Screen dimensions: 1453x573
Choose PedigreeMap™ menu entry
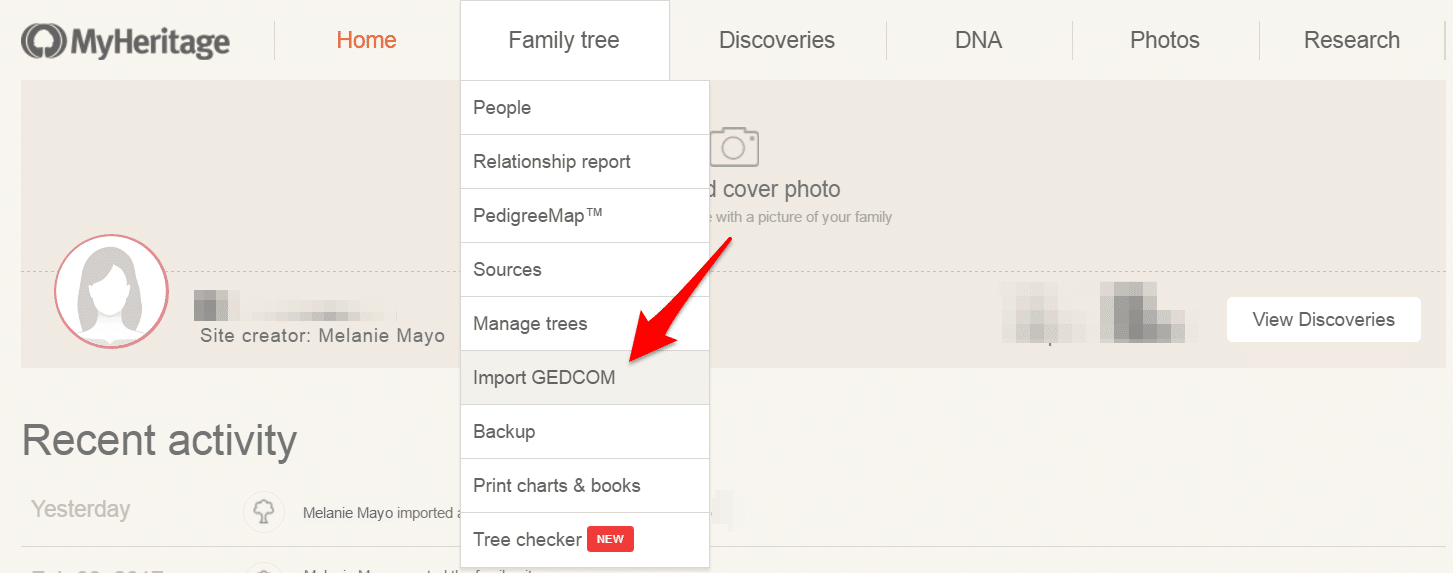(x=585, y=216)
